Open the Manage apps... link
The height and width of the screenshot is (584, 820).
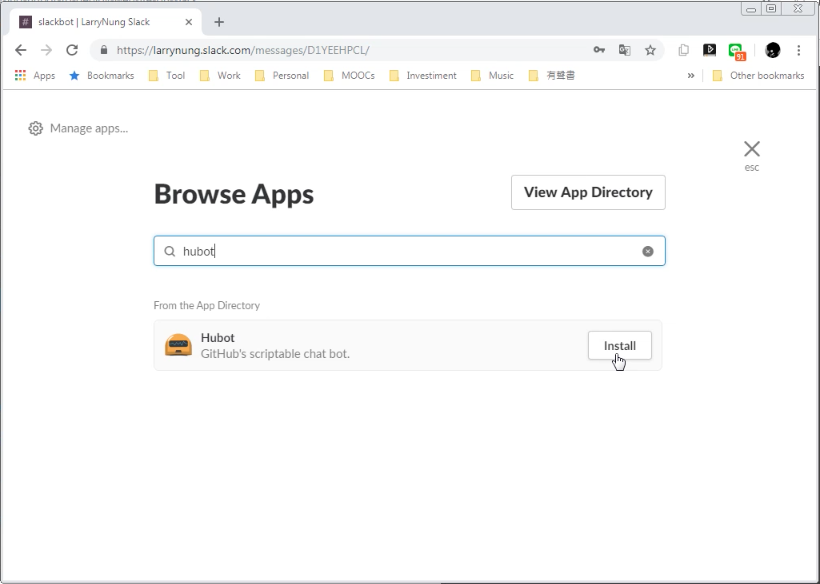click(x=89, y=129)
